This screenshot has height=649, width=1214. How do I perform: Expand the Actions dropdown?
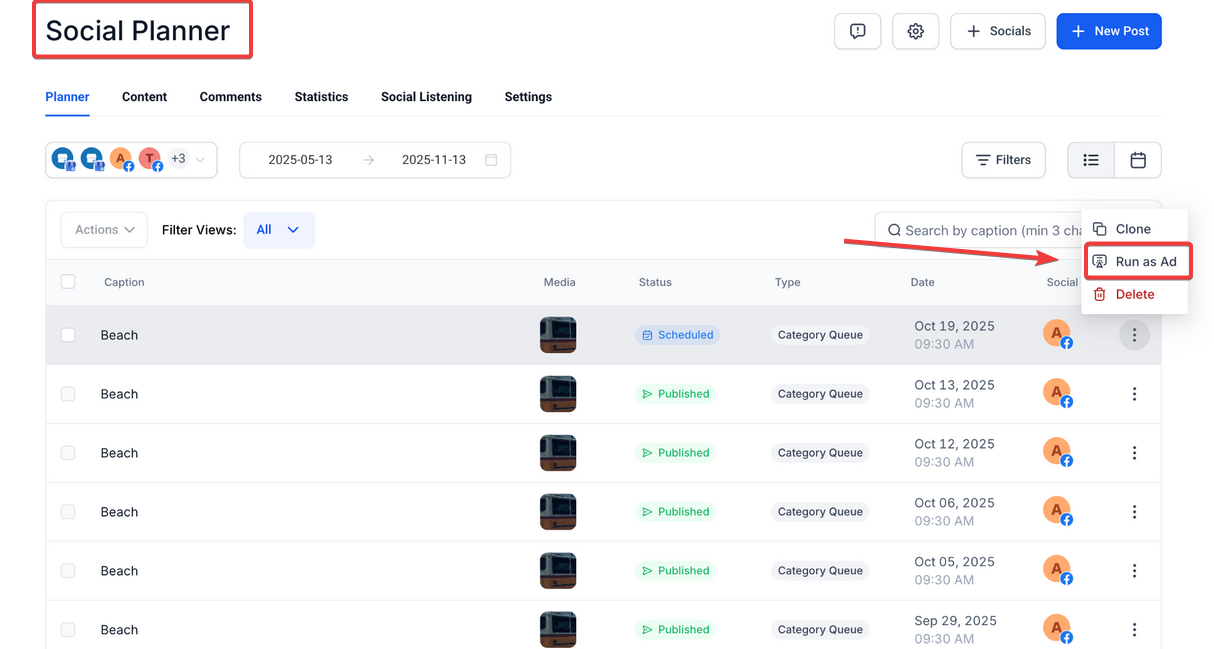[x=104, y=230]
